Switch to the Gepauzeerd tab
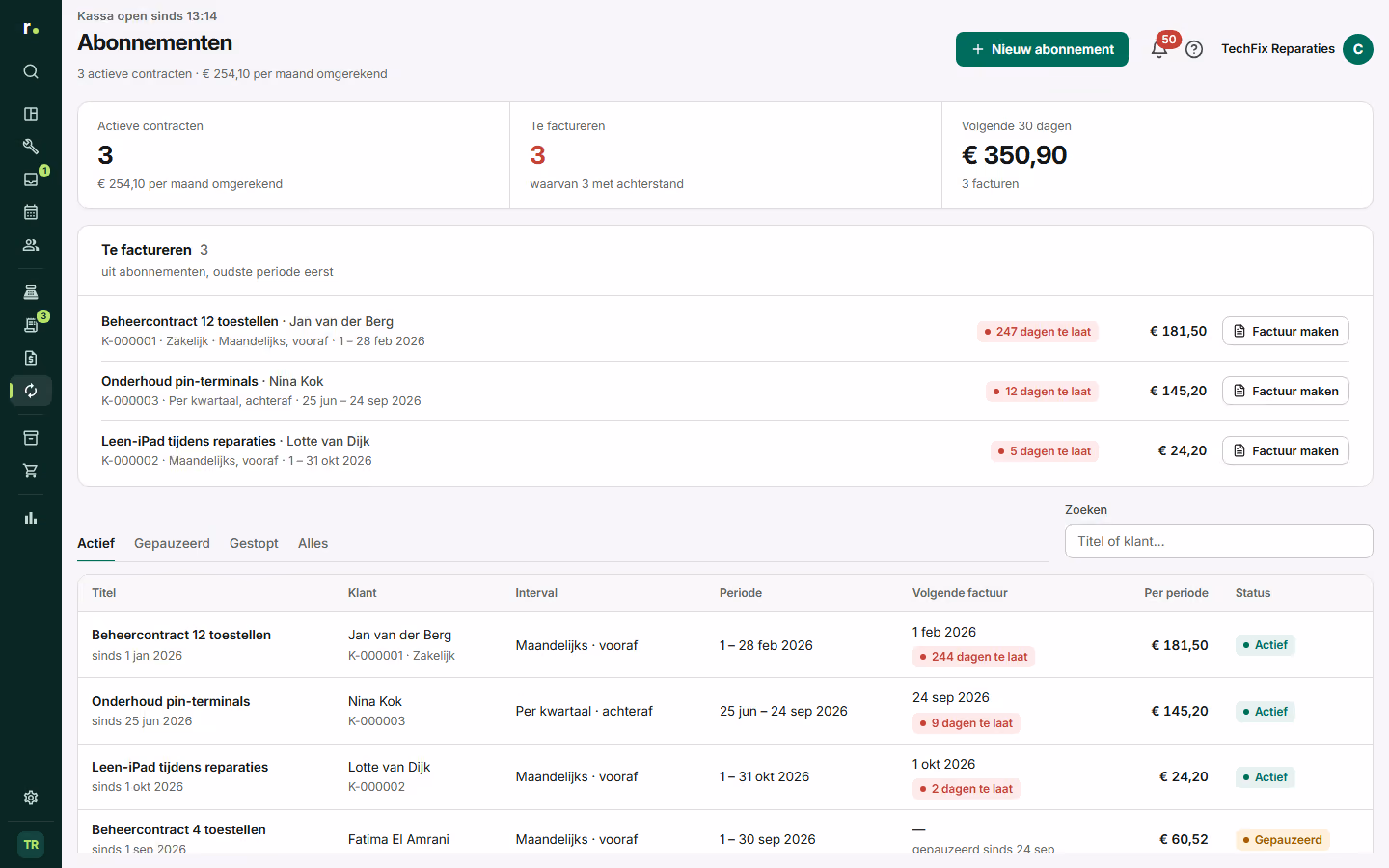The height and width of the screenshot is (868, 1389). coord(172,544)
